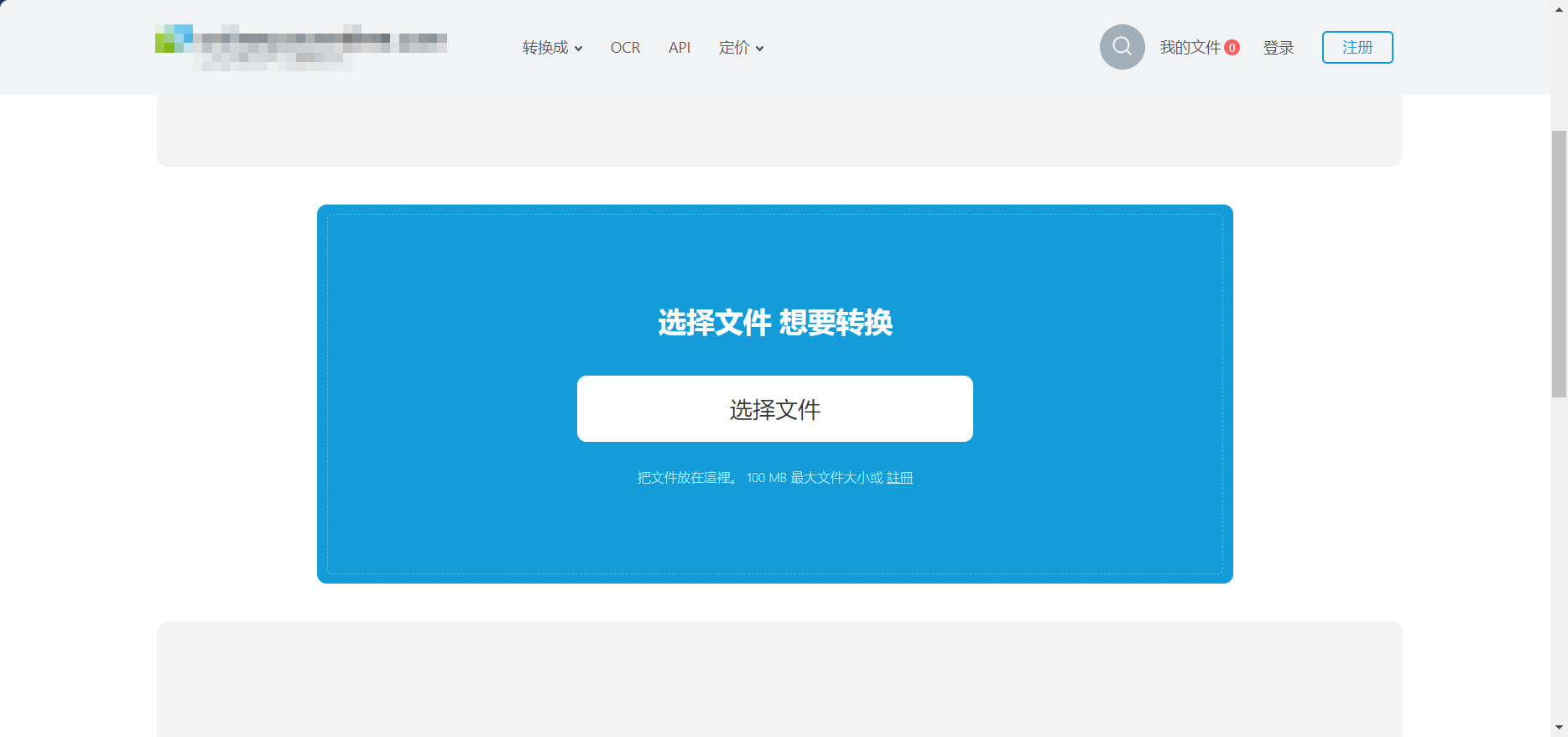Open the OCR menu item

click(625, 48)
